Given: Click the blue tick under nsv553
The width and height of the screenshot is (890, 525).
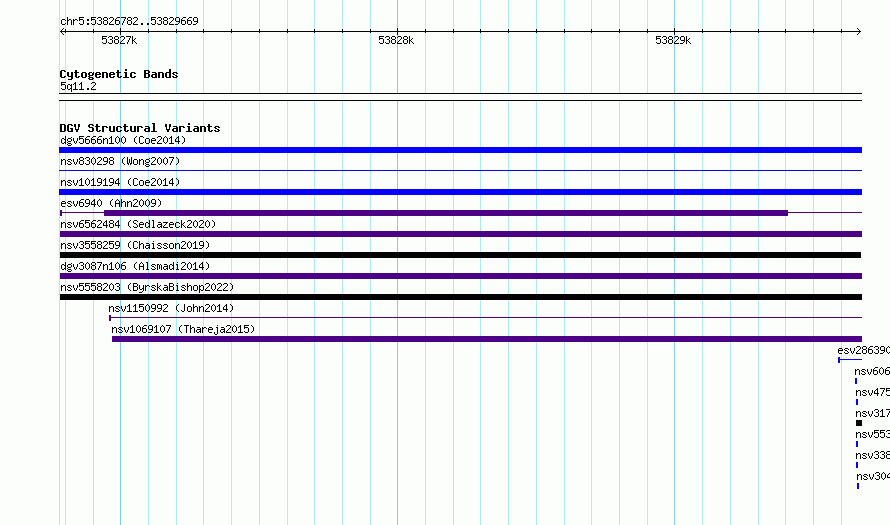Looking at the screenshot, I should 857,444.
